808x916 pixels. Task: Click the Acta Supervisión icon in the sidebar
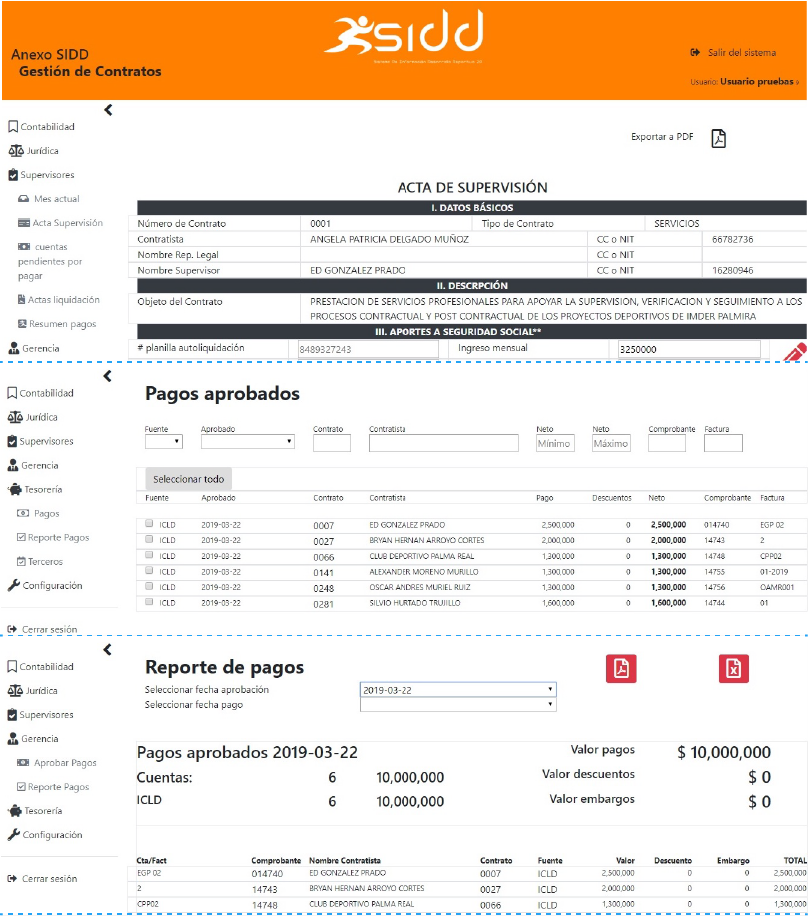[x=24, y=223]
